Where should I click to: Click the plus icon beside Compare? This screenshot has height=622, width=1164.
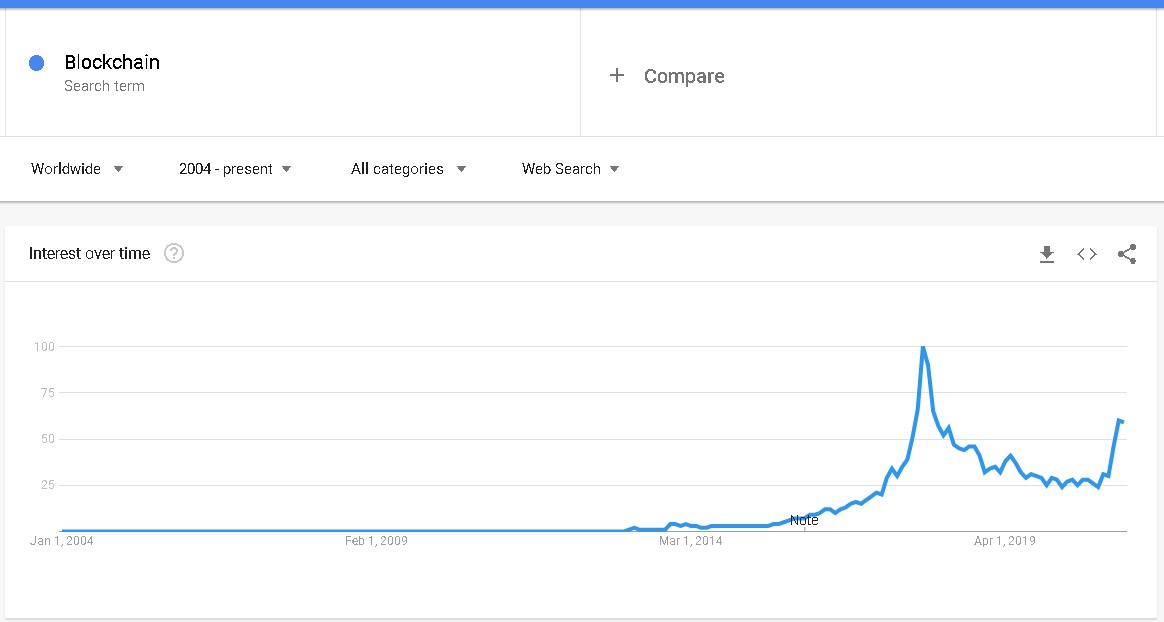coord(617,76)
